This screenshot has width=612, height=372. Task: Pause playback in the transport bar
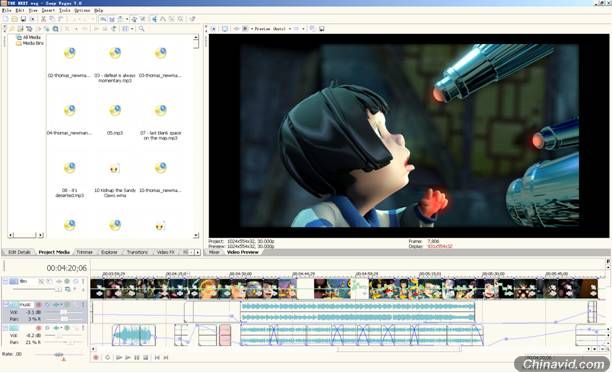tap(137, 357)
